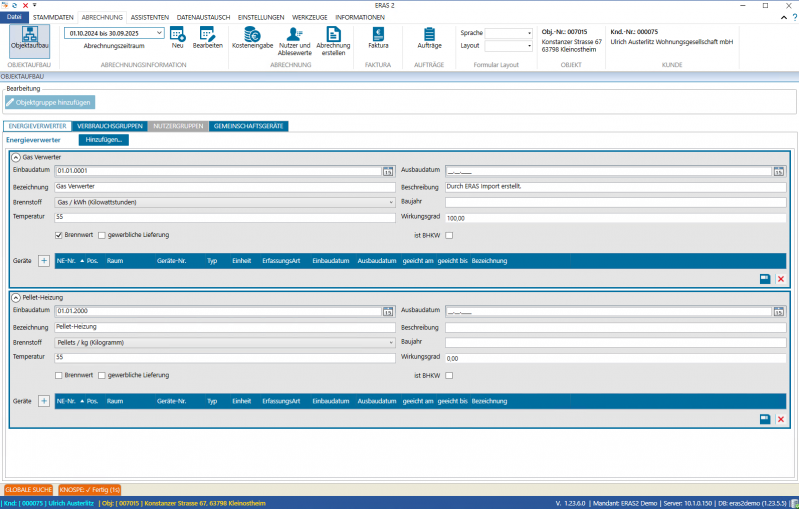Click the Hinzufügen... button
The width and height of the screenshot is (799, 509).
pos(103,140)
